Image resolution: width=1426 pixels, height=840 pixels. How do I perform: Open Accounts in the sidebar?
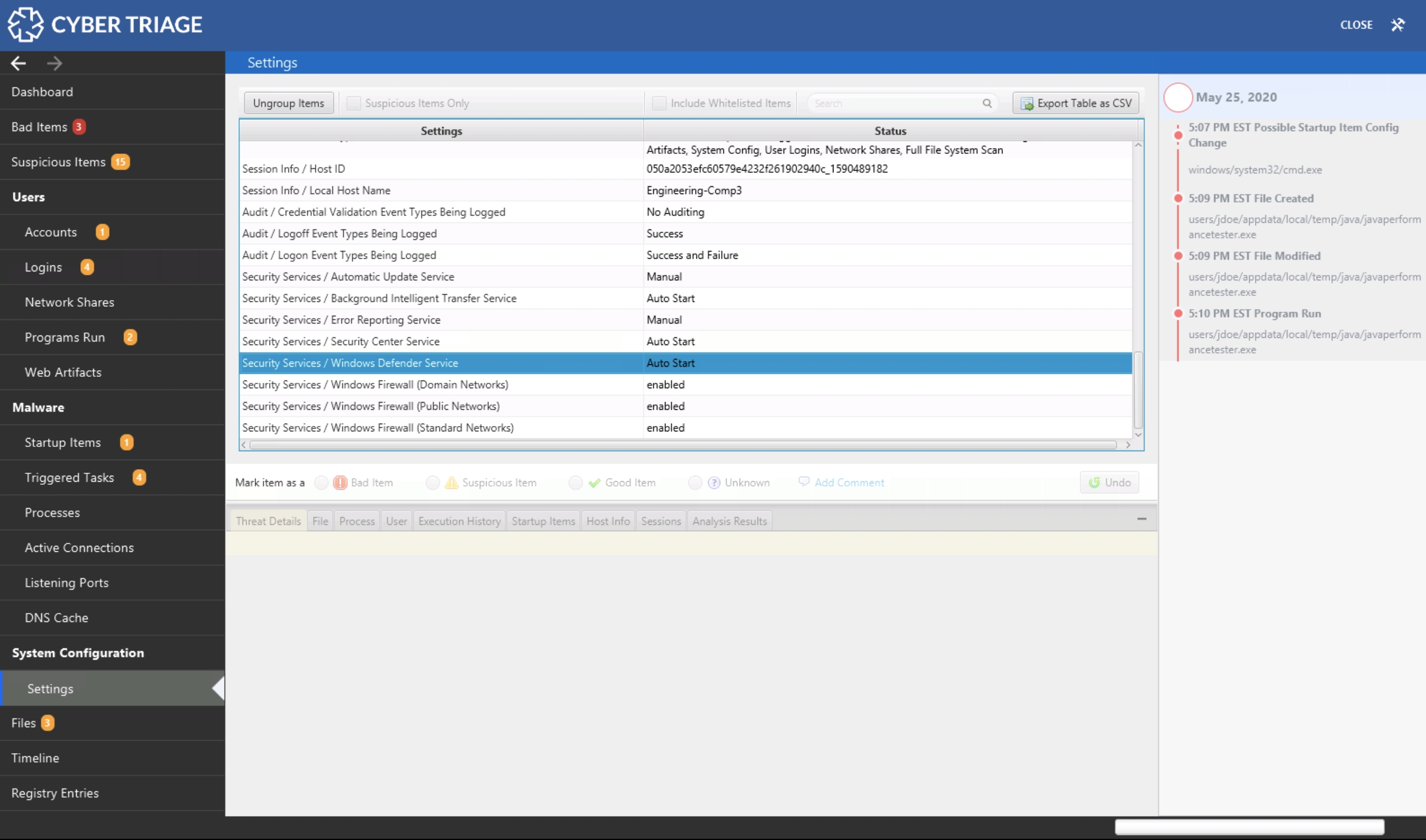coord(113,232)
